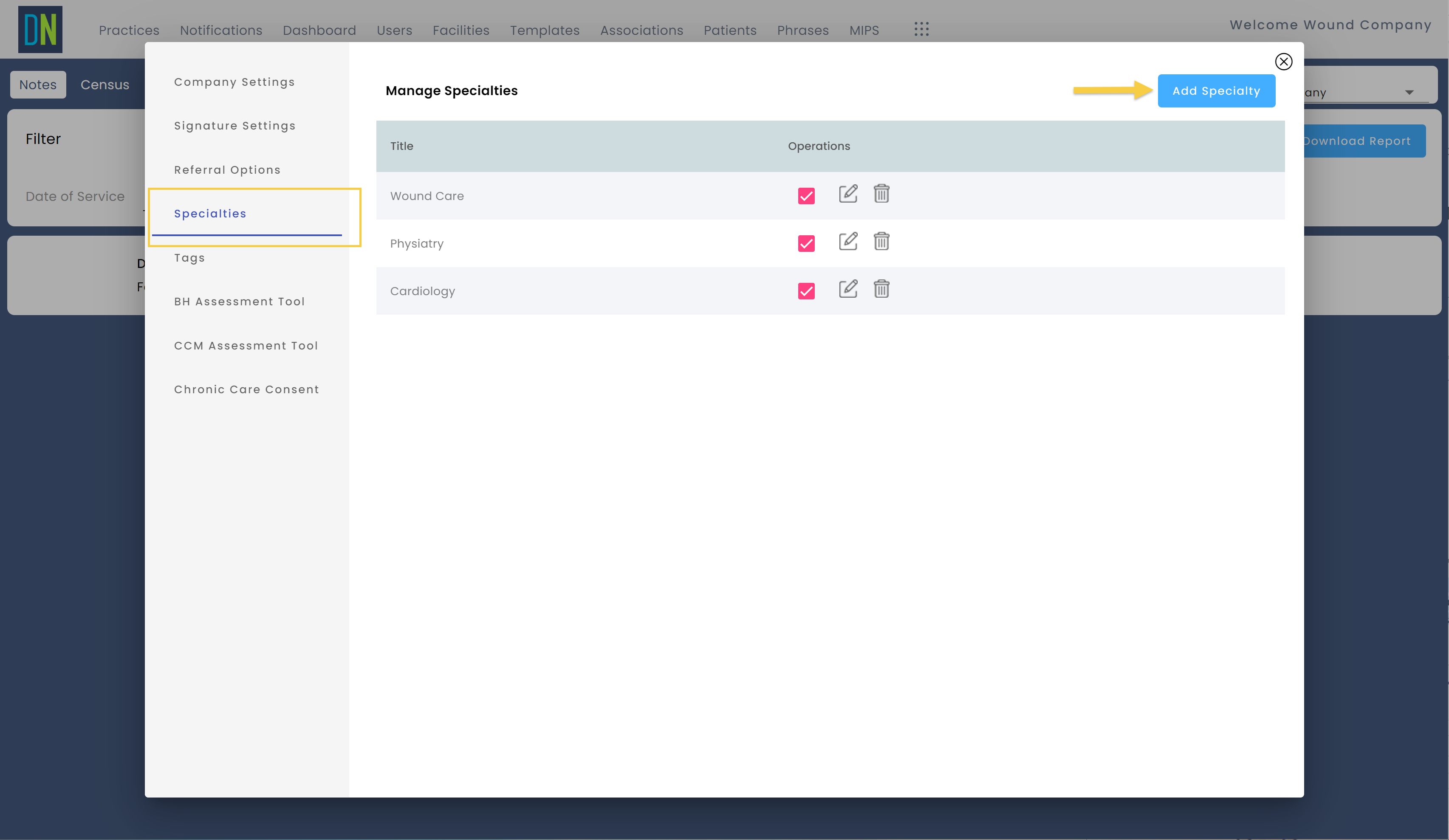The image size is (1449, 840).
Task: Select the Specialties section
Action: coord(210,214)
